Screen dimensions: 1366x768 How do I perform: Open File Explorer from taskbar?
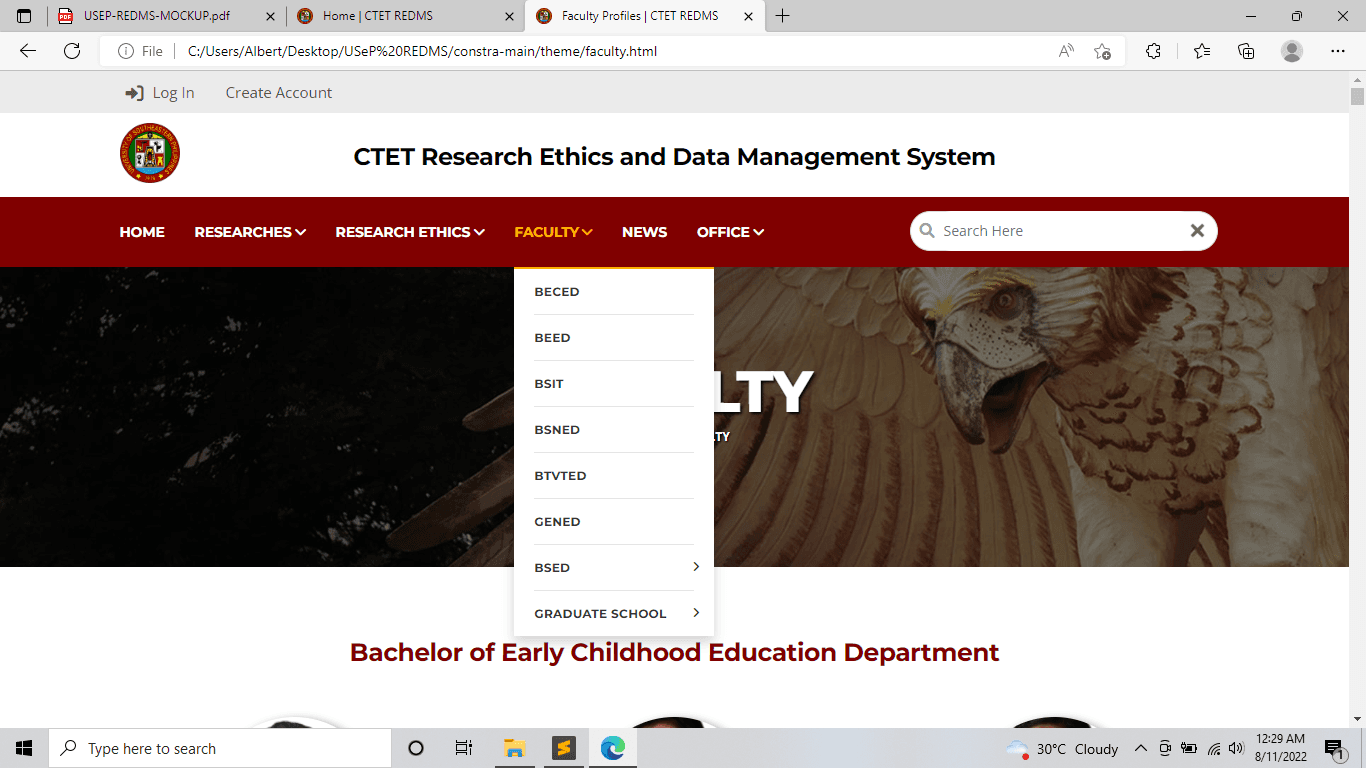click(x=515, y=748)
